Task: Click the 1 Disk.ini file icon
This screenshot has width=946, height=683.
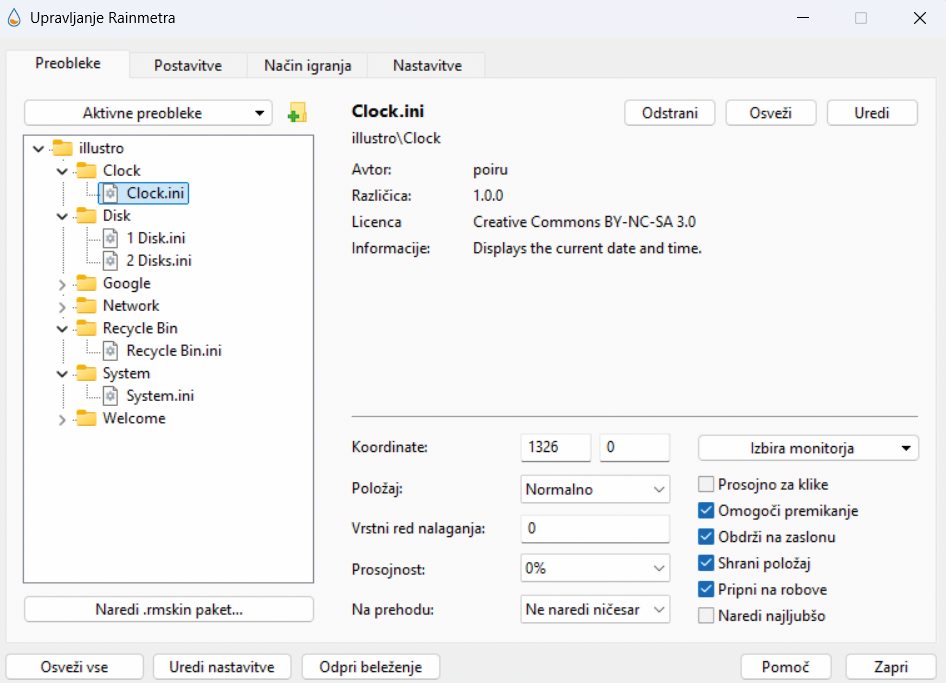Action: [x=110, y=238]
